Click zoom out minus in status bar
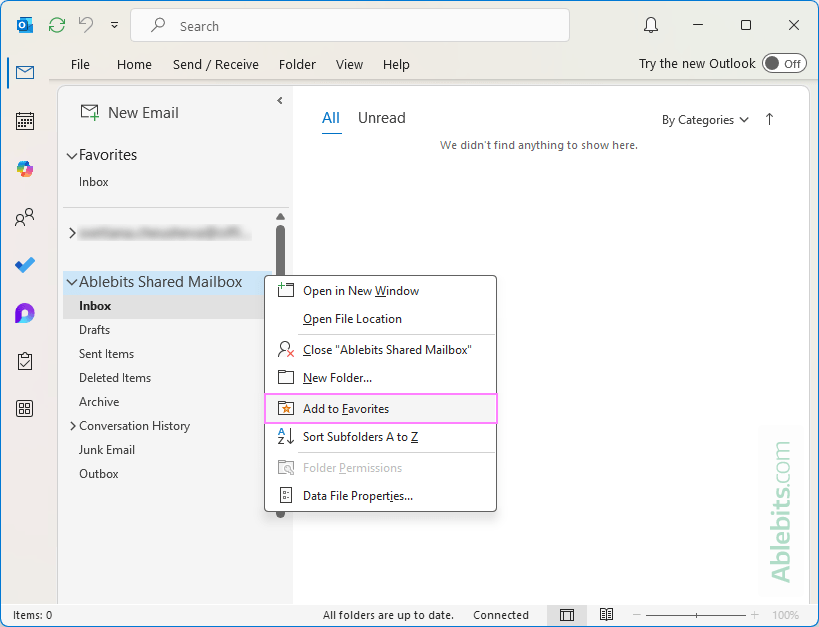 tap(636, 615)
